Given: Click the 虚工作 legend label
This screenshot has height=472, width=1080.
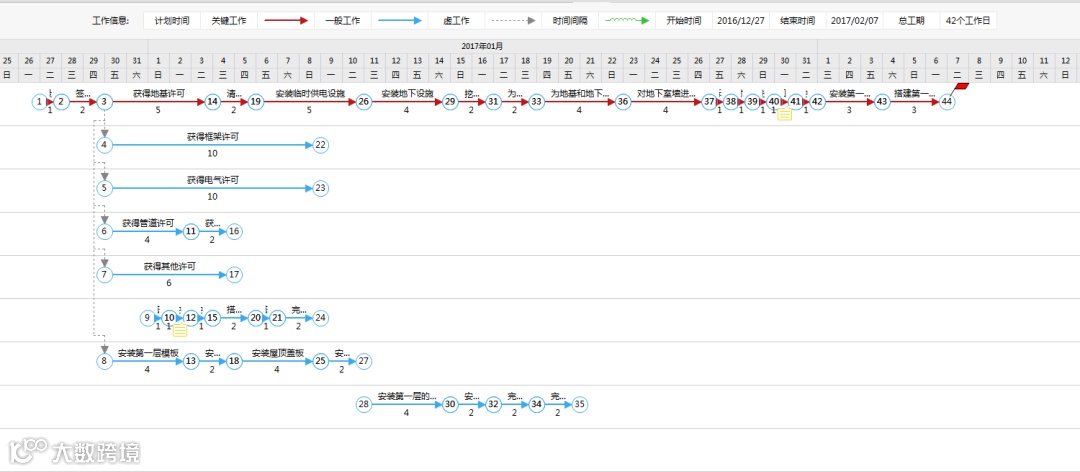Looking at the screenshot, I should click(x=457, y=21).
